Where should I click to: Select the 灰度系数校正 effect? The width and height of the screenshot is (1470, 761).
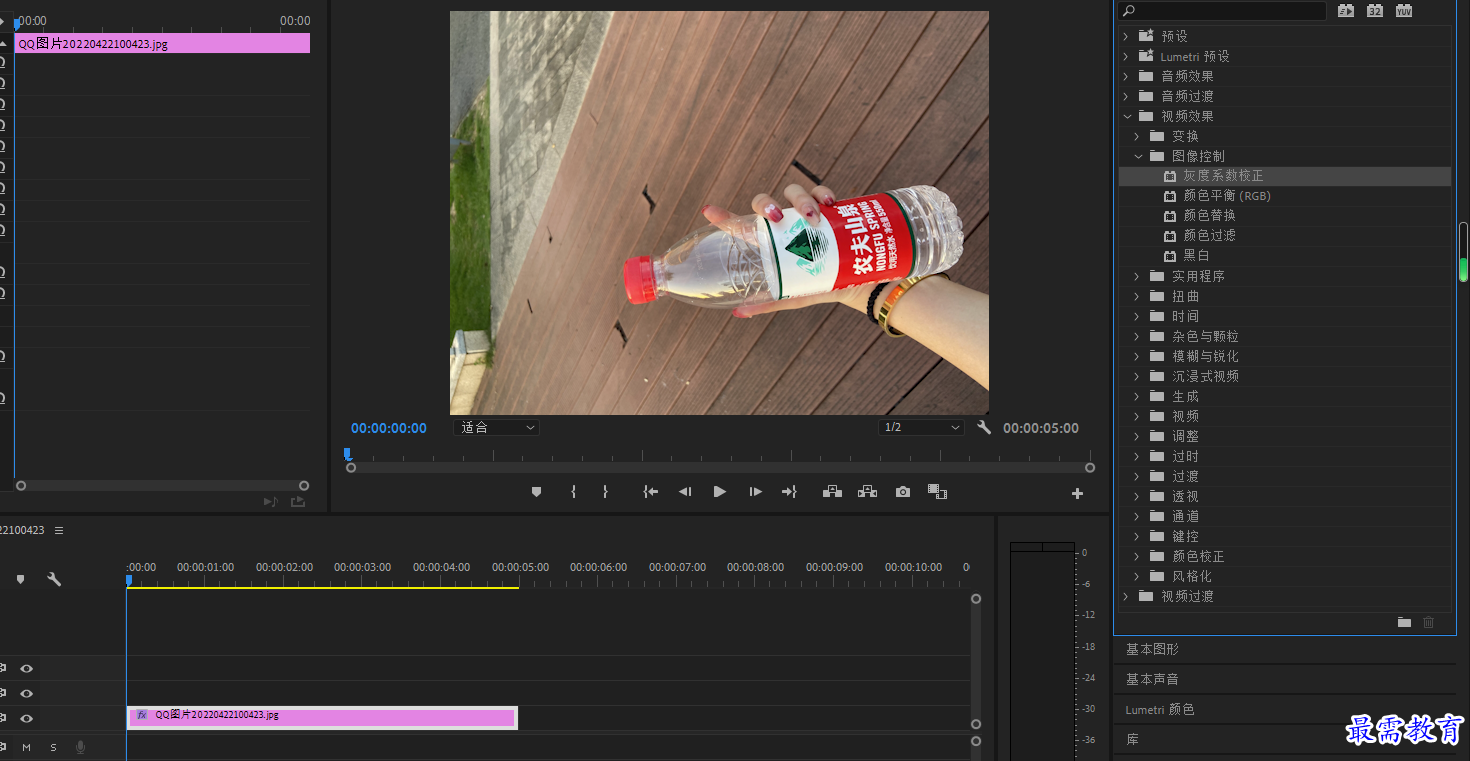click(x=1284, y=176)
